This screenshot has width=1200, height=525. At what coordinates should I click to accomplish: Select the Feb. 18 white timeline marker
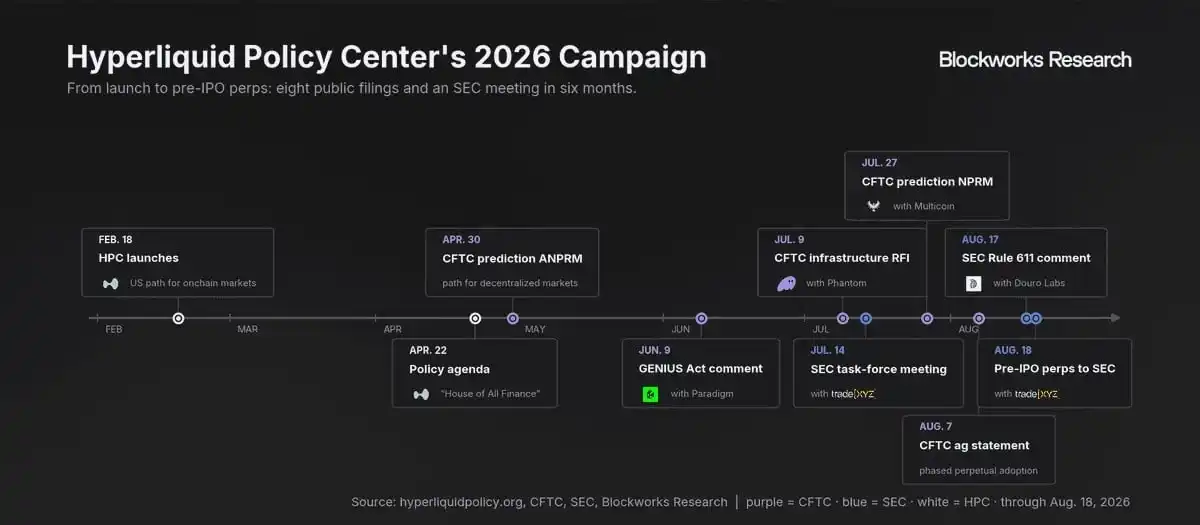tap(178, 318)
